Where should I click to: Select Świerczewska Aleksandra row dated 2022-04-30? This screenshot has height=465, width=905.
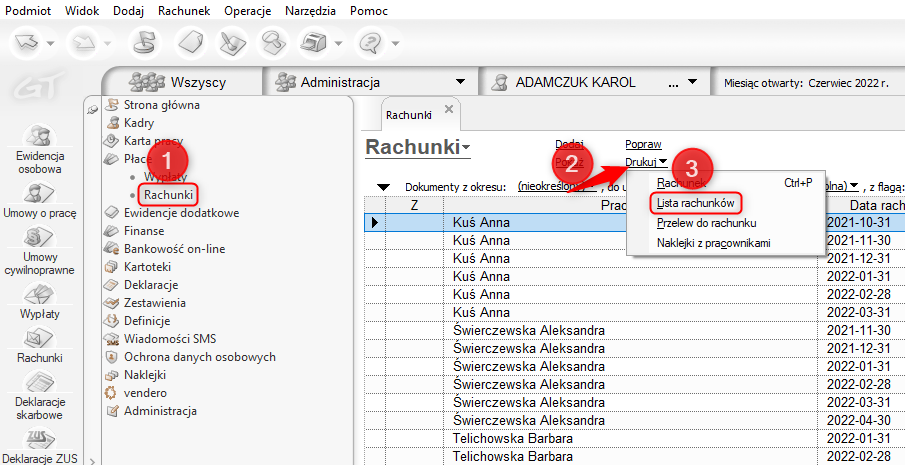[634, 421]
